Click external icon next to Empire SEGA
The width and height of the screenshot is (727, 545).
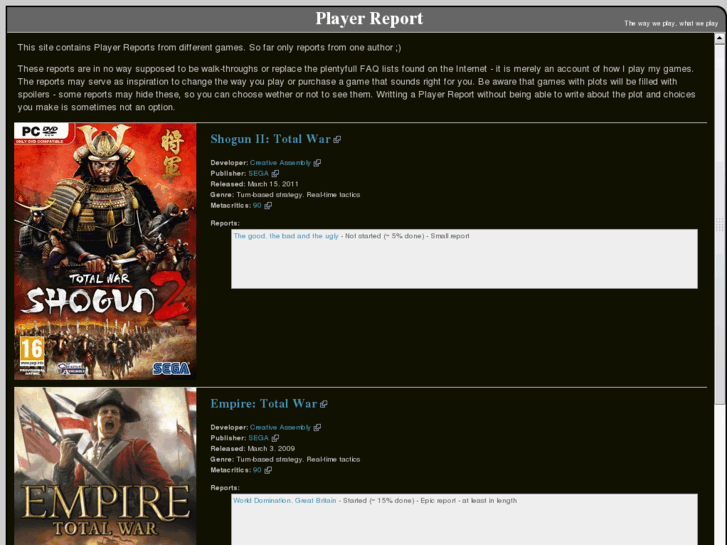[275, 438]
